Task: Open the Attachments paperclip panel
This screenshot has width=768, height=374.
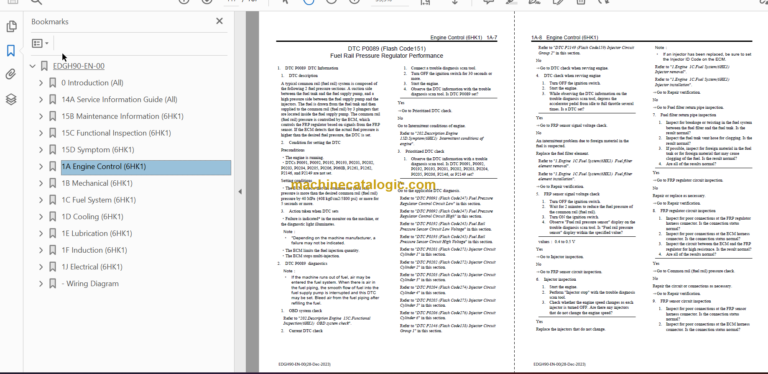Action: coord(11,74)
